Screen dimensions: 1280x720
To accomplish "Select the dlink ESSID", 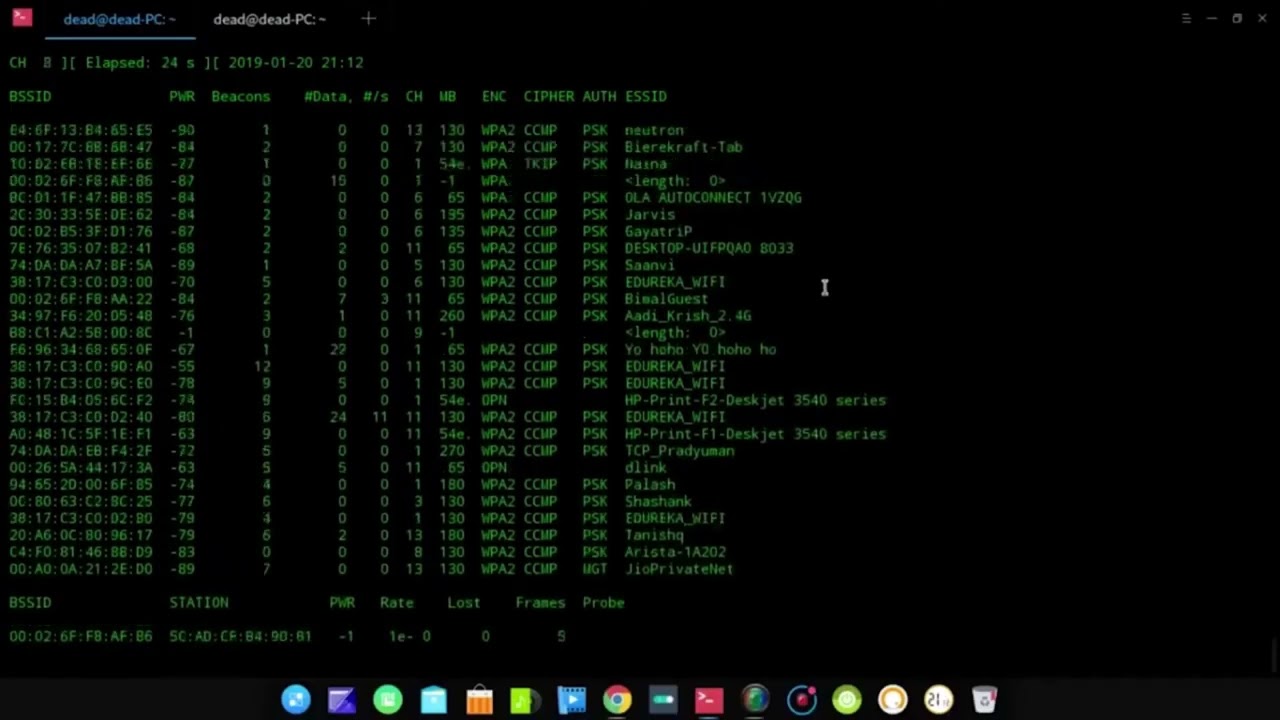I will tap(646, 467).
